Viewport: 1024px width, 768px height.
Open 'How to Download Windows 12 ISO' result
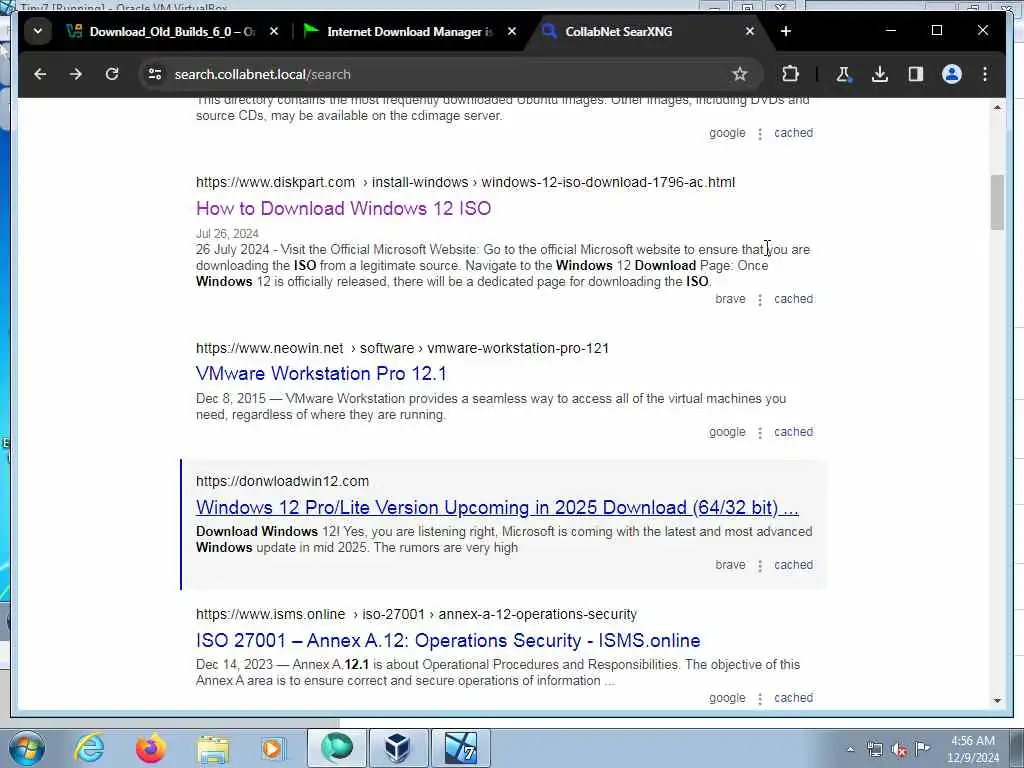click(x=344, y=208)
